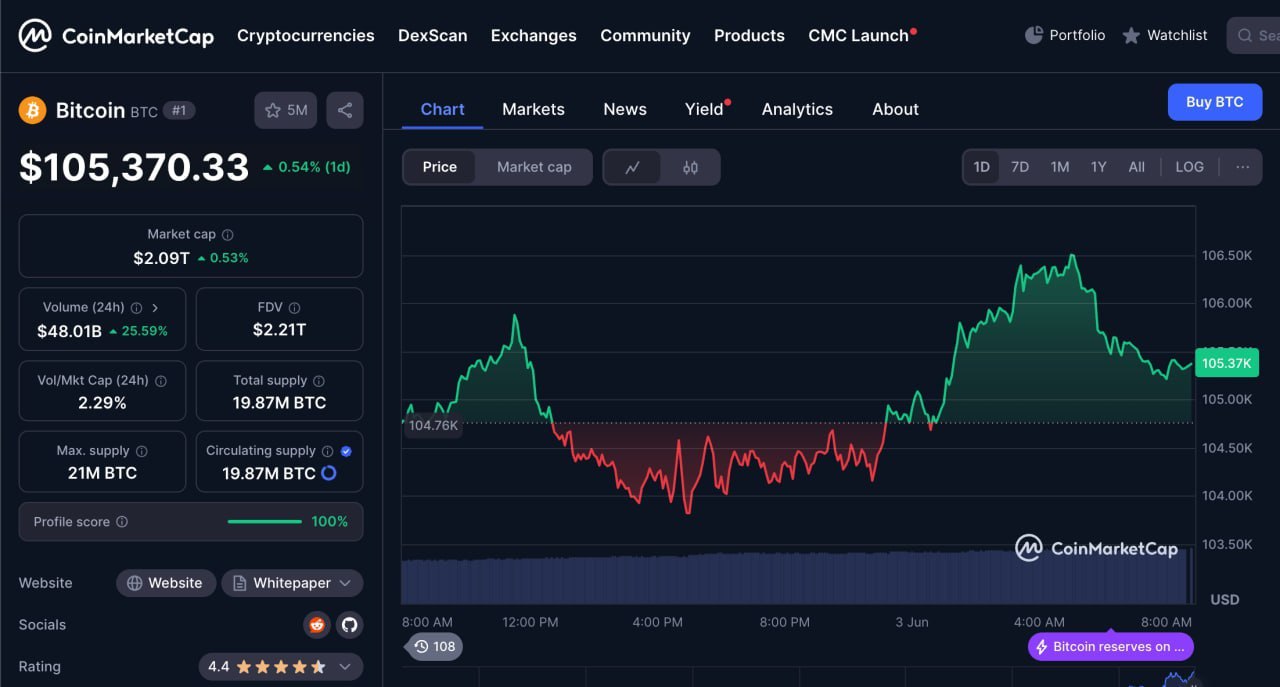Click the $2.21T FDV value
Viewport: 1280px width, 687px height.
click(x=280, y=330)
